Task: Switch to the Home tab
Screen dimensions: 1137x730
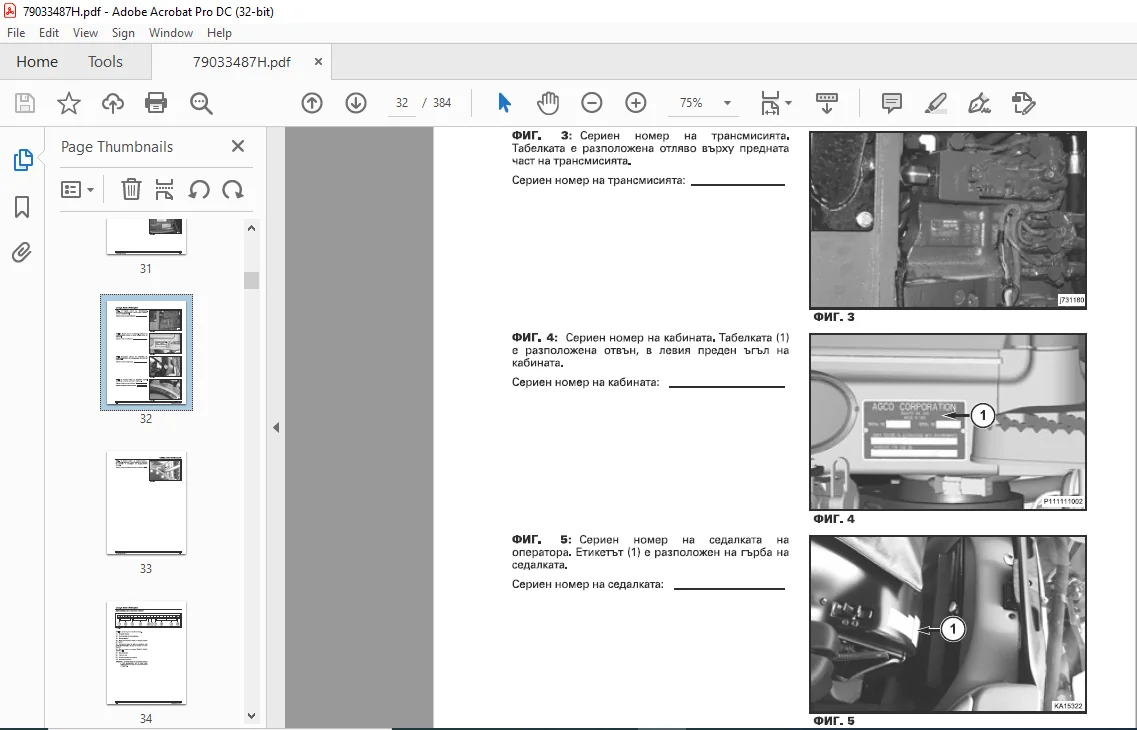Action: point(37,62)
